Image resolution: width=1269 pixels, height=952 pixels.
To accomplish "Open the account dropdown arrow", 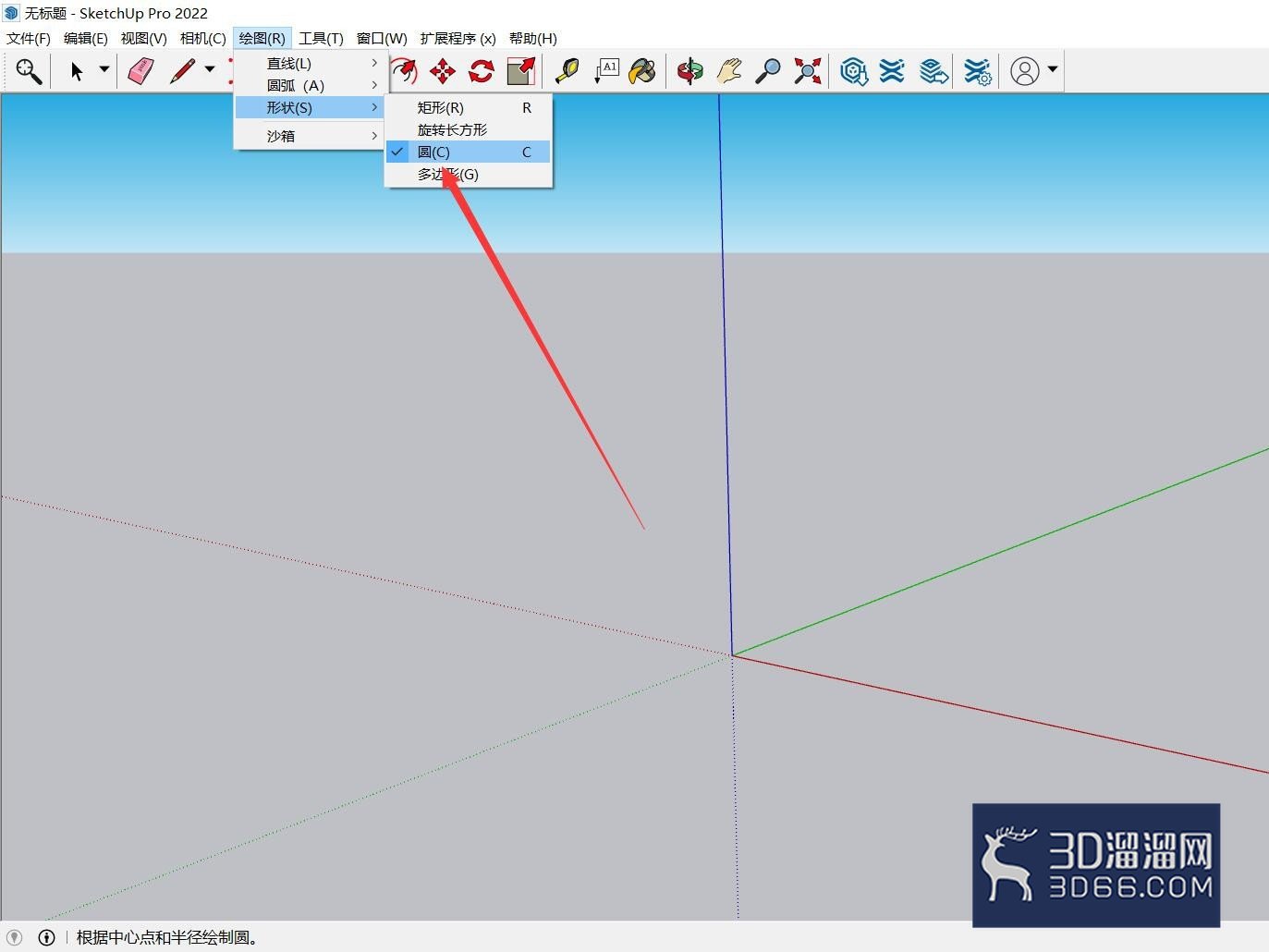I will point(1052,70).
